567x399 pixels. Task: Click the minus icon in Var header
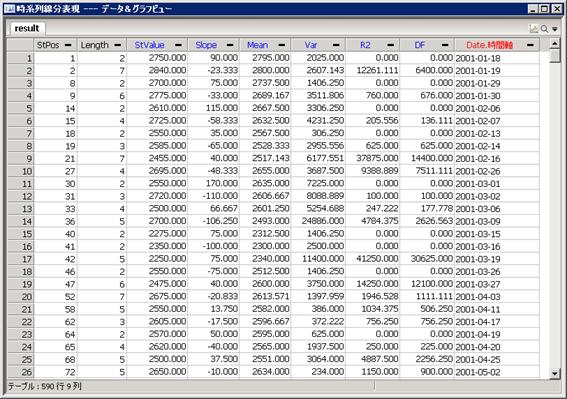[336, 45]
